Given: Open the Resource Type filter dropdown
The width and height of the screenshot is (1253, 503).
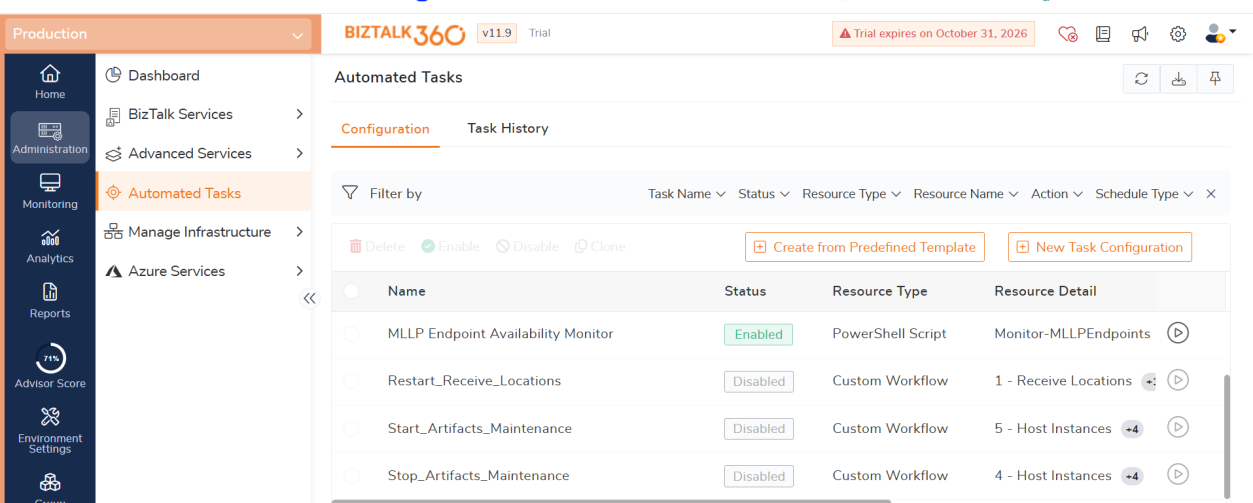Looking at the screenshot, I should coord(852,194).
